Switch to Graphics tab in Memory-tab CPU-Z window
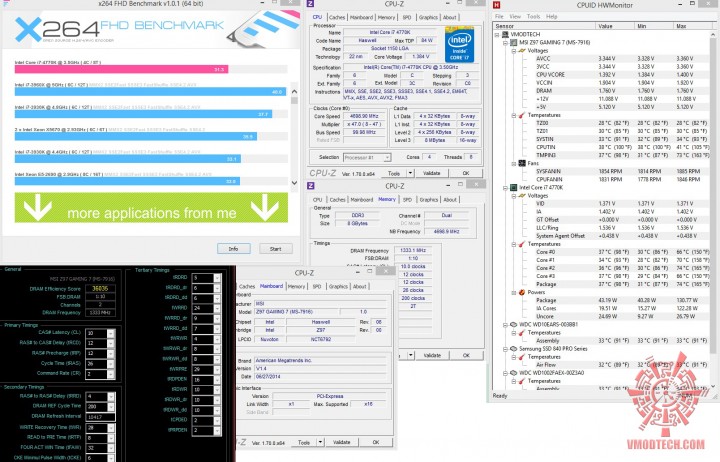Viewport: 720px width, 462px height. (x=428, y=200)
